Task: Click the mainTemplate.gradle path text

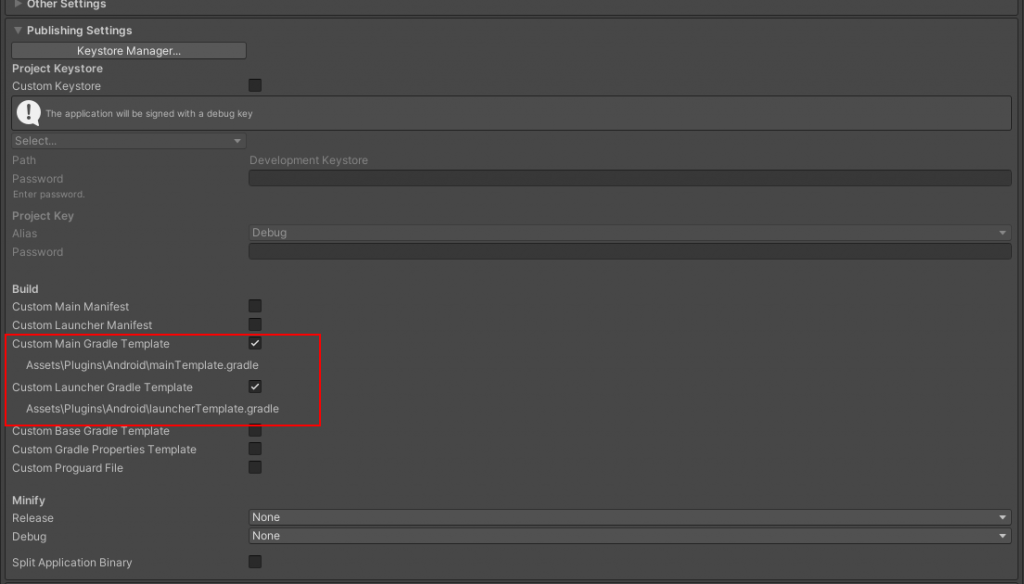Action: point(142,365)
